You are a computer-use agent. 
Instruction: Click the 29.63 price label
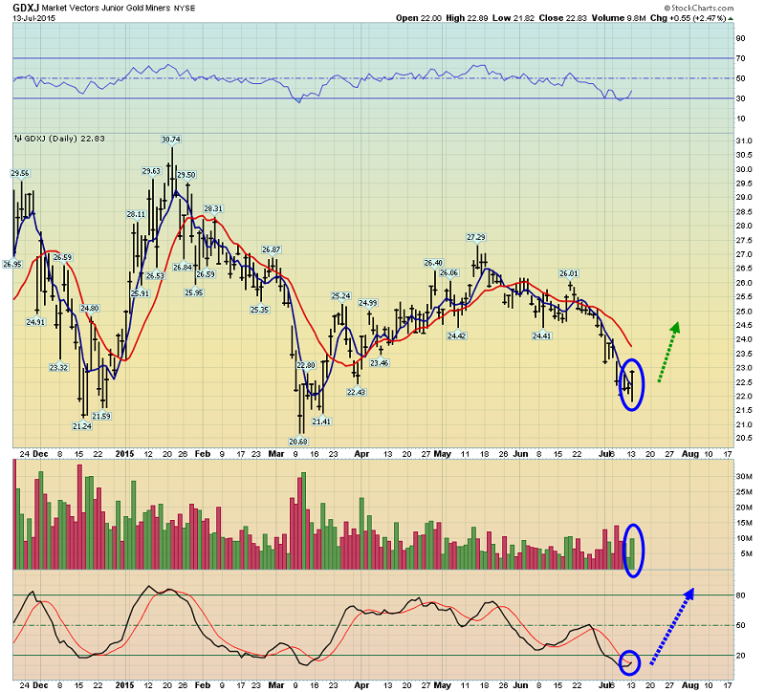[x=151, y=171]
